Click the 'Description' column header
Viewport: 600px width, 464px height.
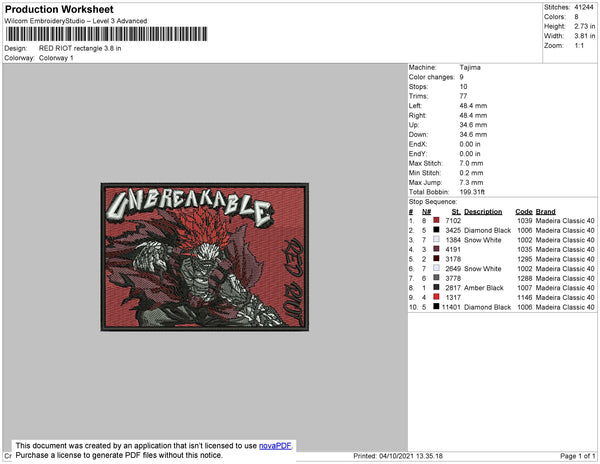483,212
